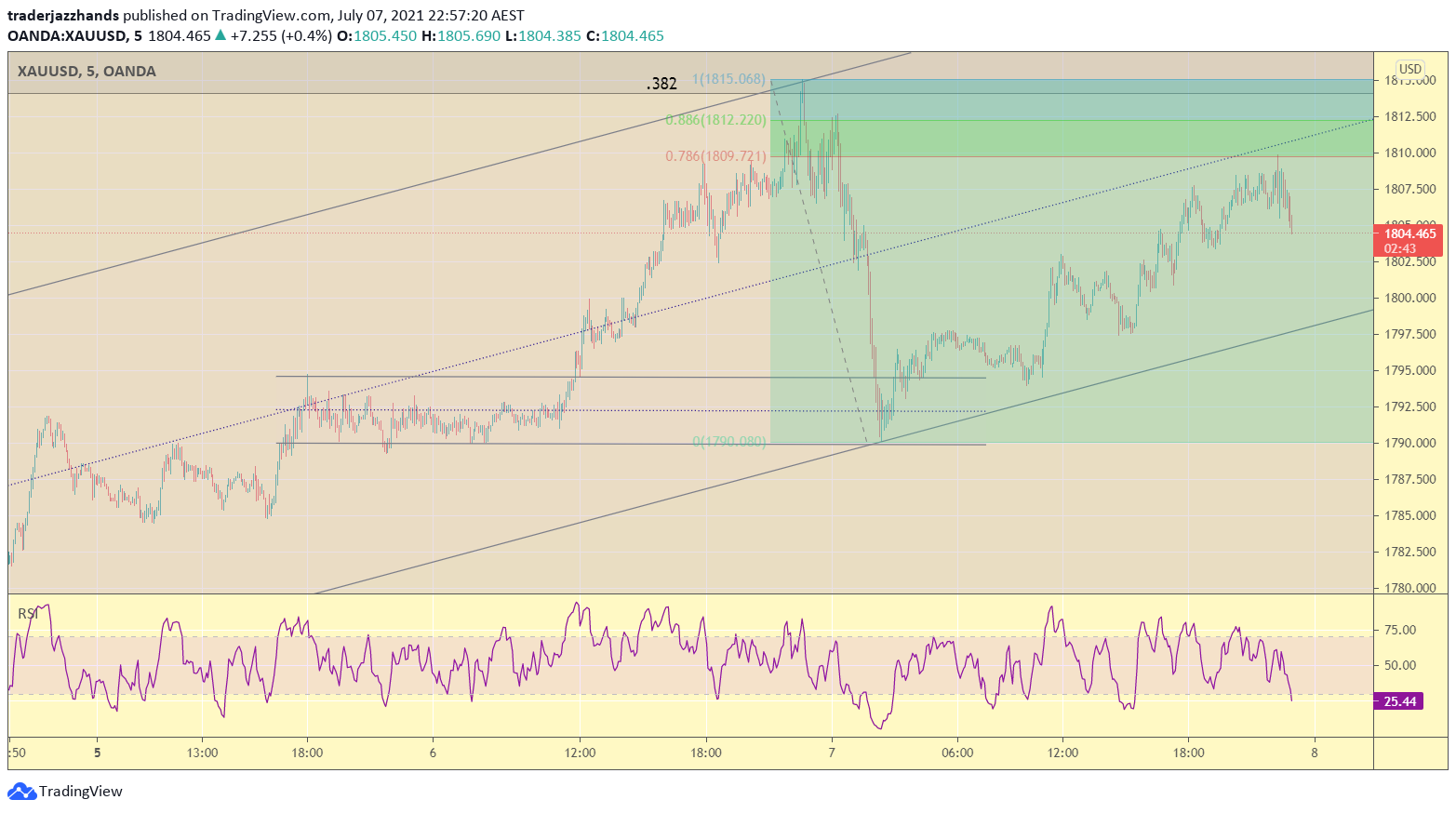The height and width of the screenshot is (813, 1456).
Task: Click the RSI 75.00 axis label
Action: (x=1400, y=630)
